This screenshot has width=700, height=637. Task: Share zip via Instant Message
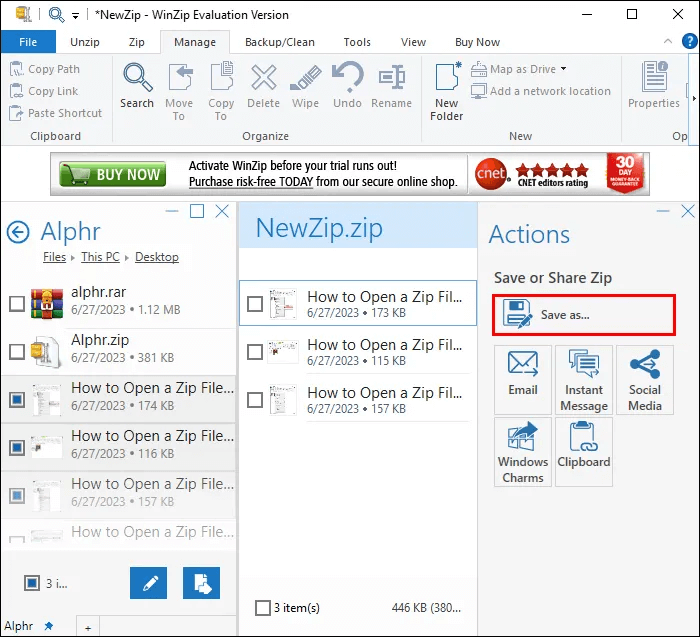(x=584, y=380)
